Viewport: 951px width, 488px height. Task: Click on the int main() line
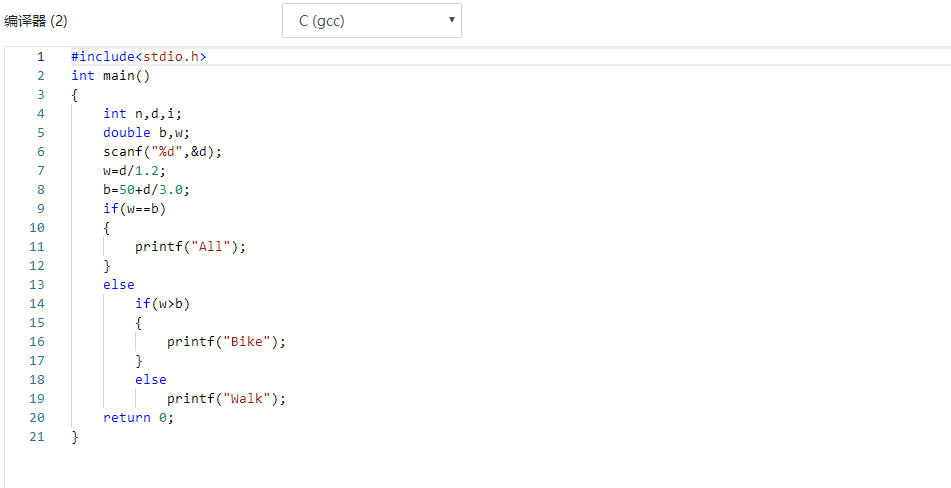[x=110, y=76]
